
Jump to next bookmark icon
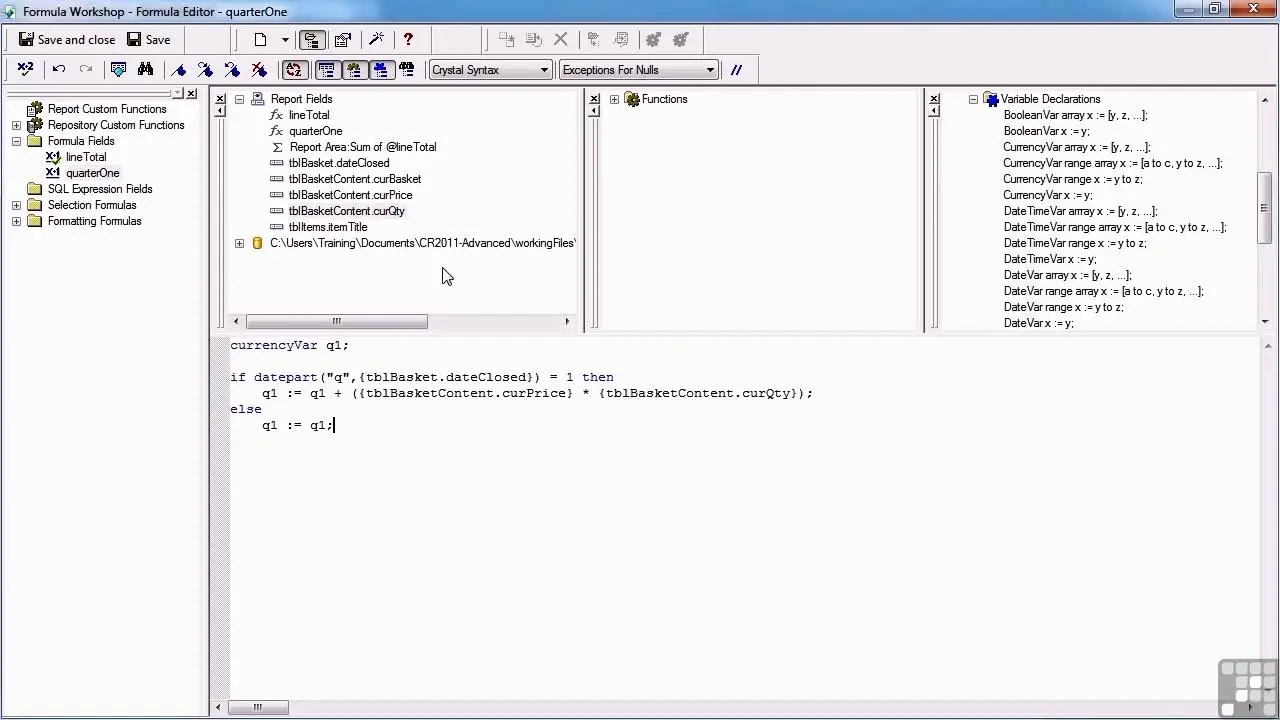tap(205, 69)
